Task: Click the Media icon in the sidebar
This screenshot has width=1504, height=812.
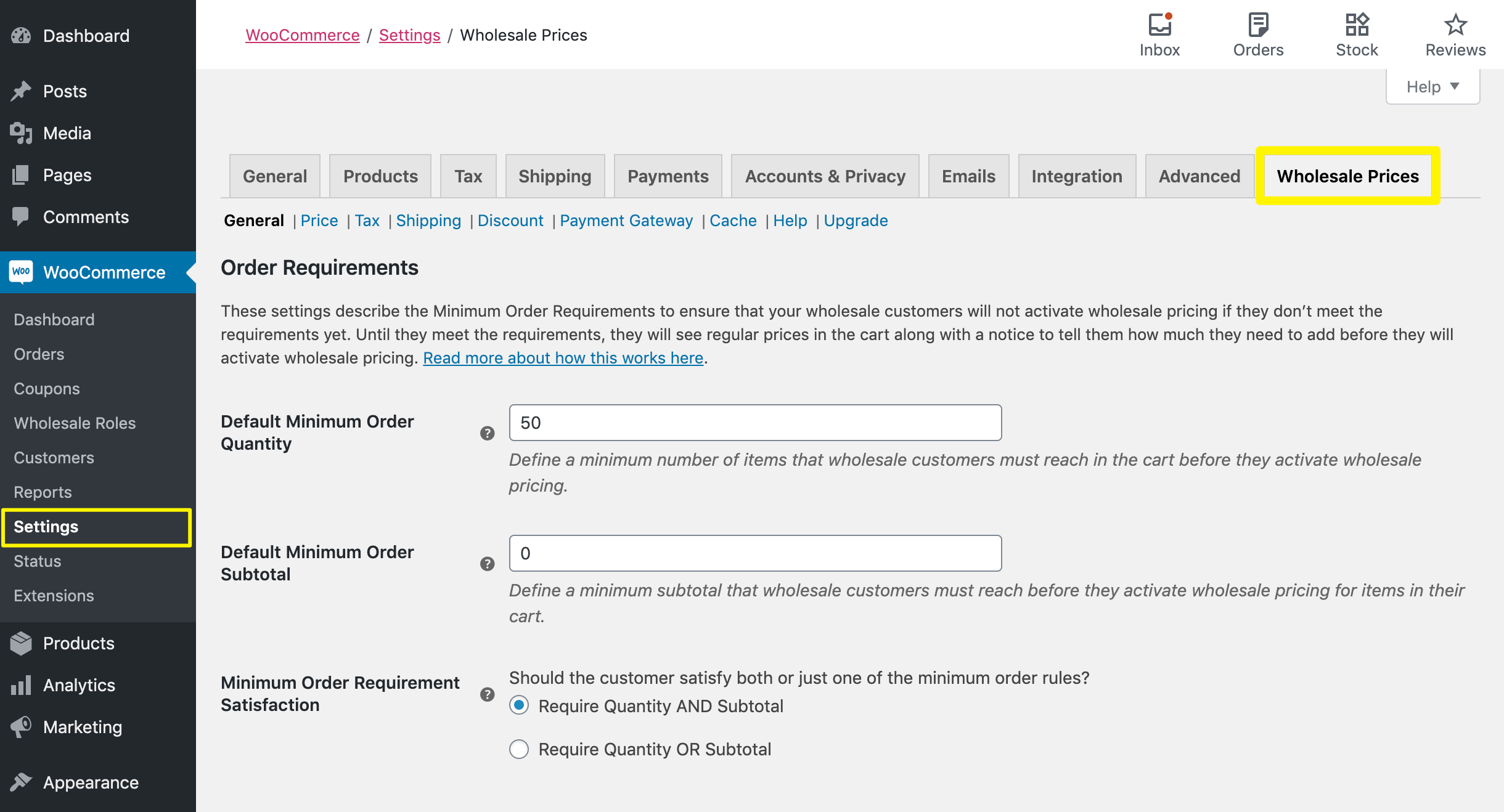Action: coord(21,133)
